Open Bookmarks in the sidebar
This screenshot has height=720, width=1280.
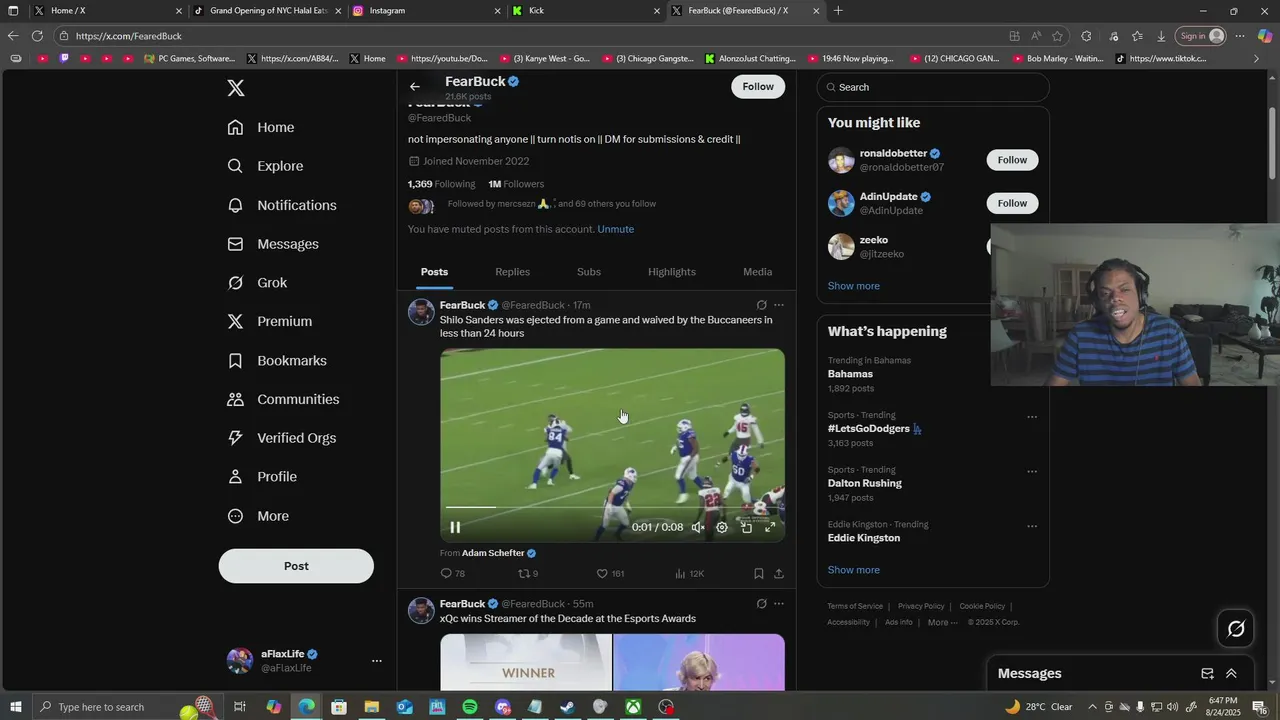277,360
